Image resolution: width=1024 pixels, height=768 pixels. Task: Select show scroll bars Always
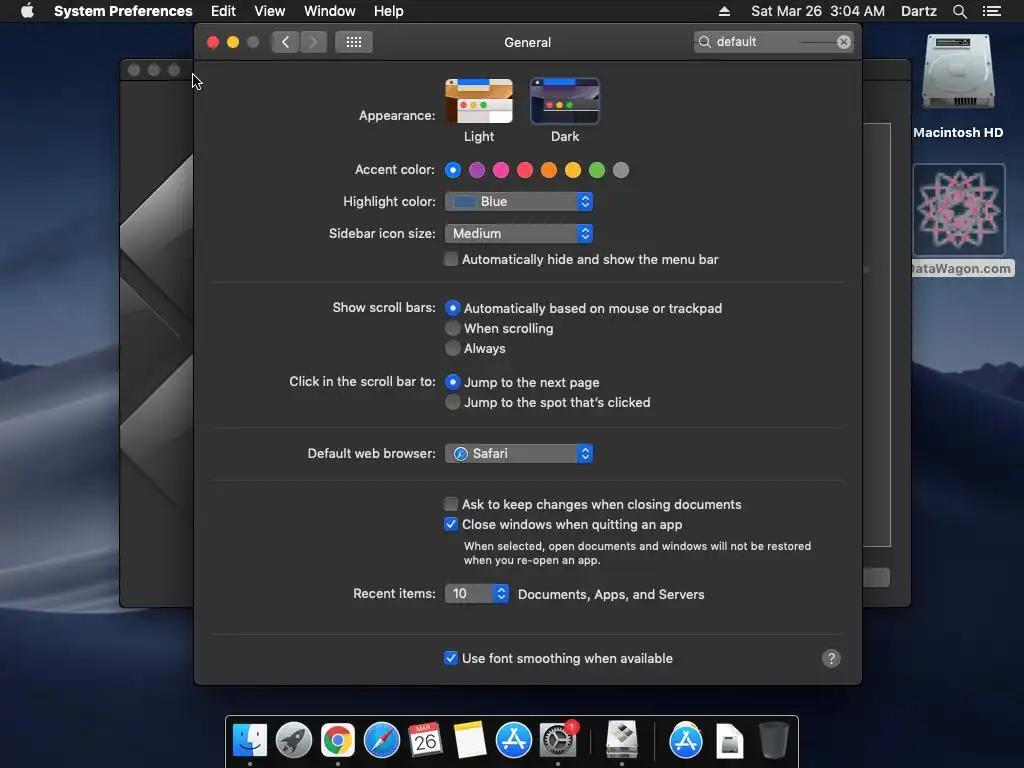pos(453,348)
